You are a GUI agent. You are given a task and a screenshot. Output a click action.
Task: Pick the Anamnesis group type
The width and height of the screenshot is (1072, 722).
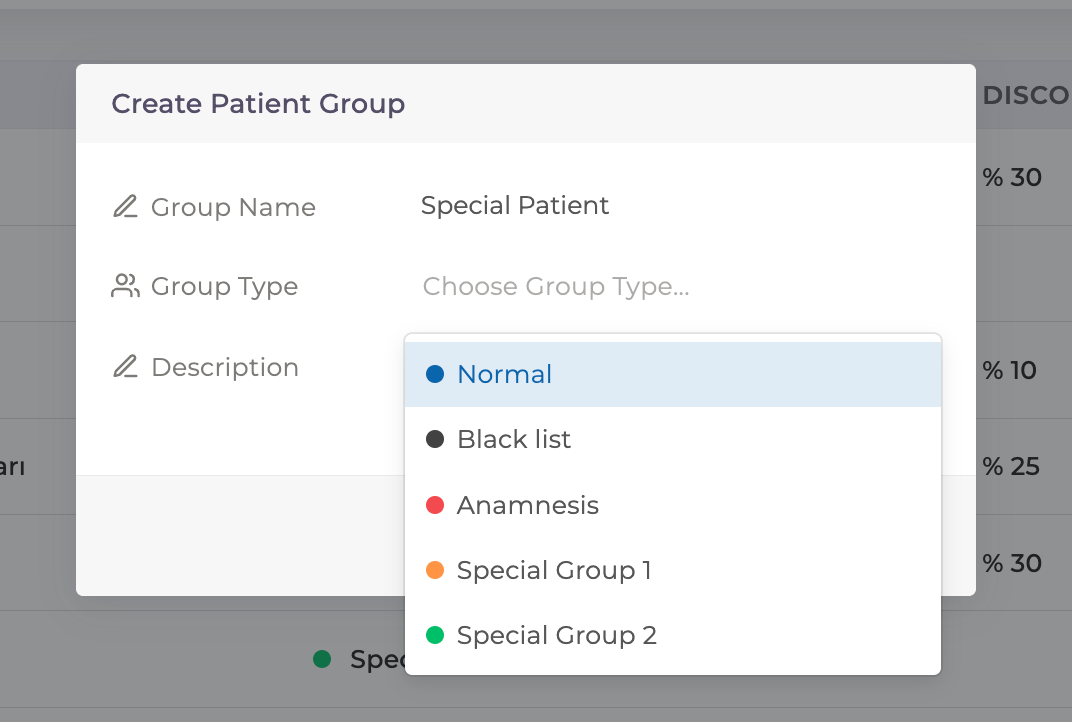528,505
